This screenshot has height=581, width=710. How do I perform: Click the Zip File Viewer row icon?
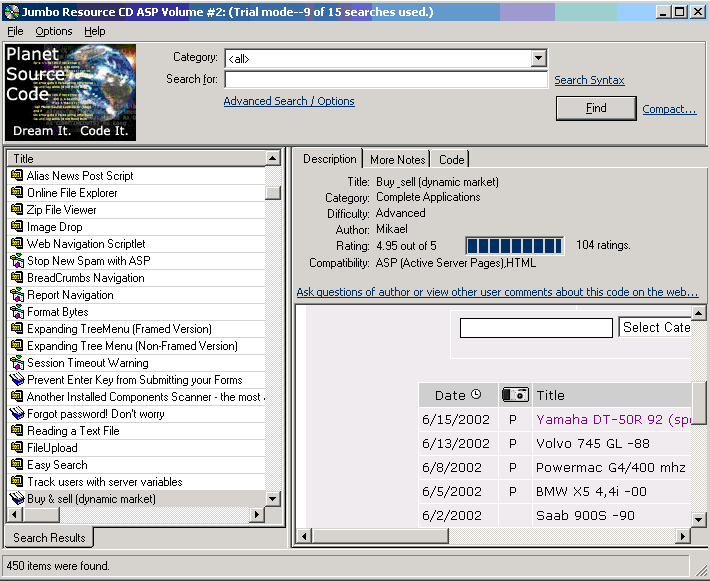point(17,209)
